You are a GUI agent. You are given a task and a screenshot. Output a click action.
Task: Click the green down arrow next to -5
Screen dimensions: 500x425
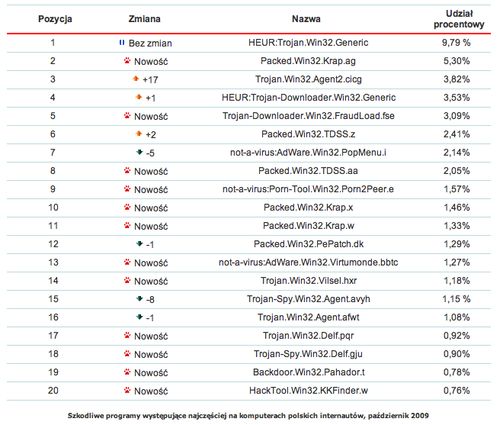point(139,152)
